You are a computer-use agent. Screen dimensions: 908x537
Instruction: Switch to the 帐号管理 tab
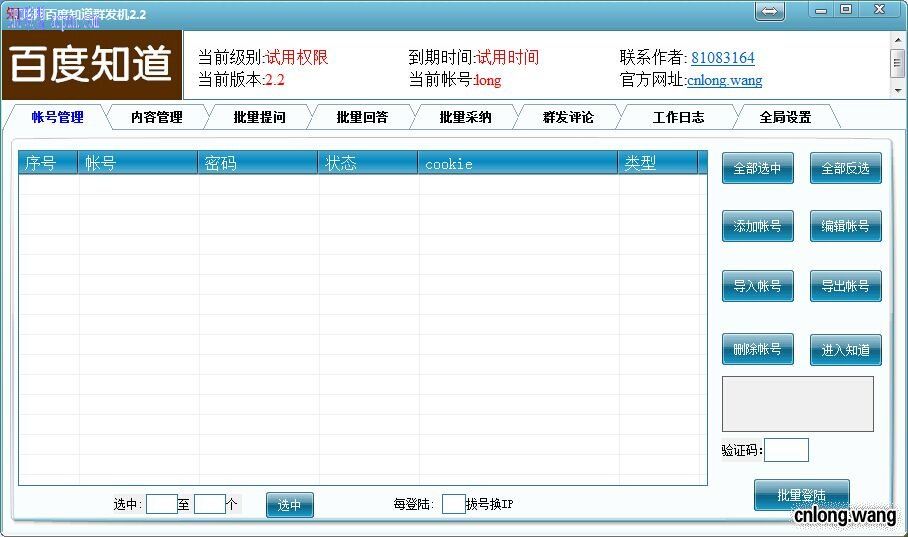[57, 118]
